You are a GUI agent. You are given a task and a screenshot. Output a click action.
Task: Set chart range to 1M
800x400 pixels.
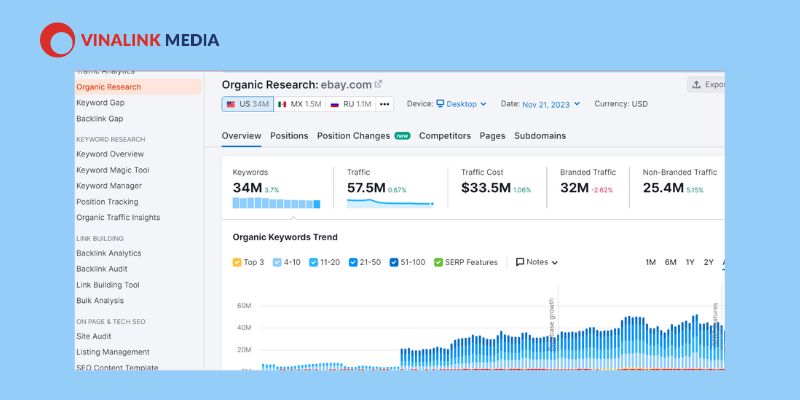(x=651, y=262)
